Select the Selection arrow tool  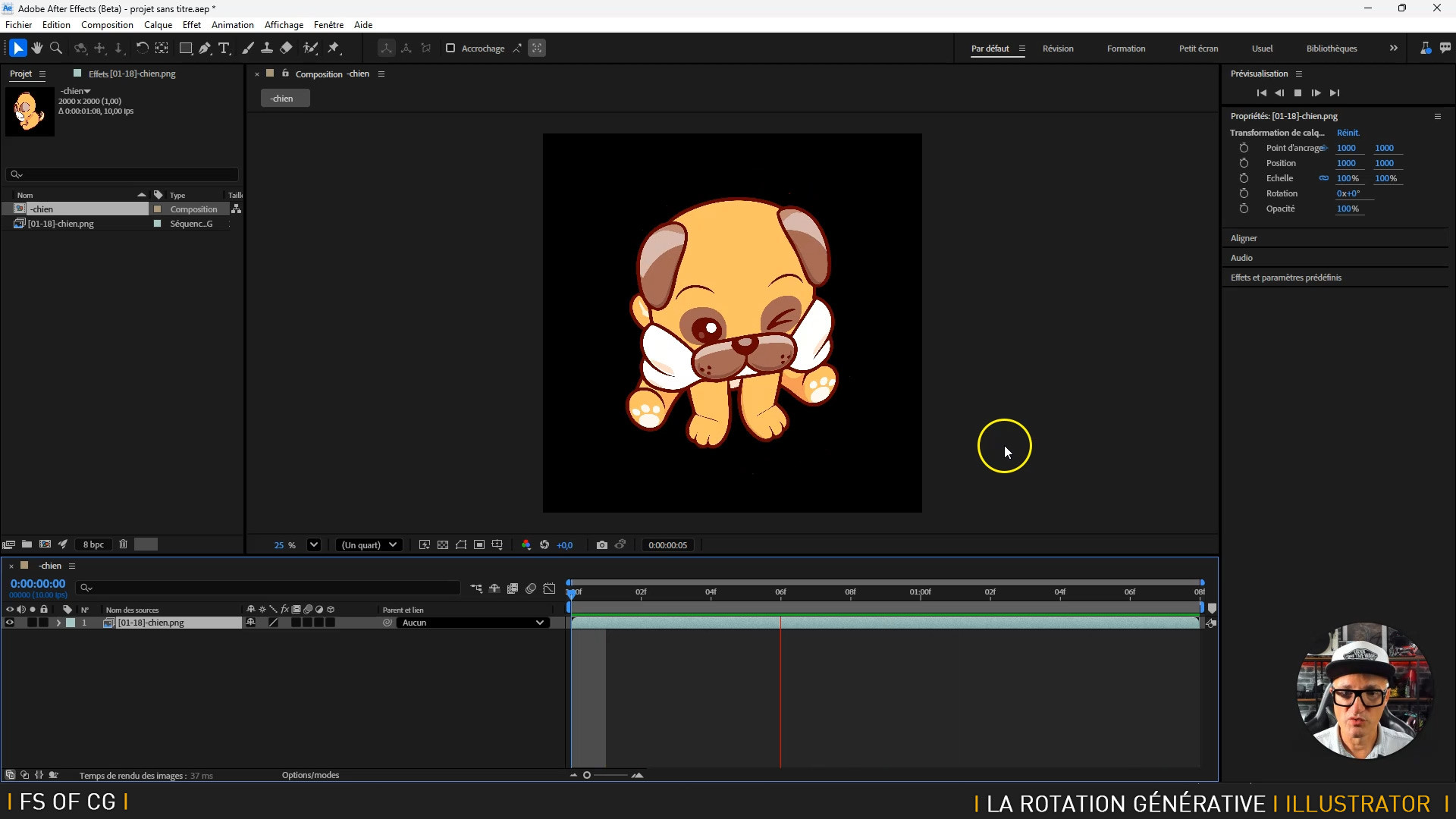tap(18, 48)
